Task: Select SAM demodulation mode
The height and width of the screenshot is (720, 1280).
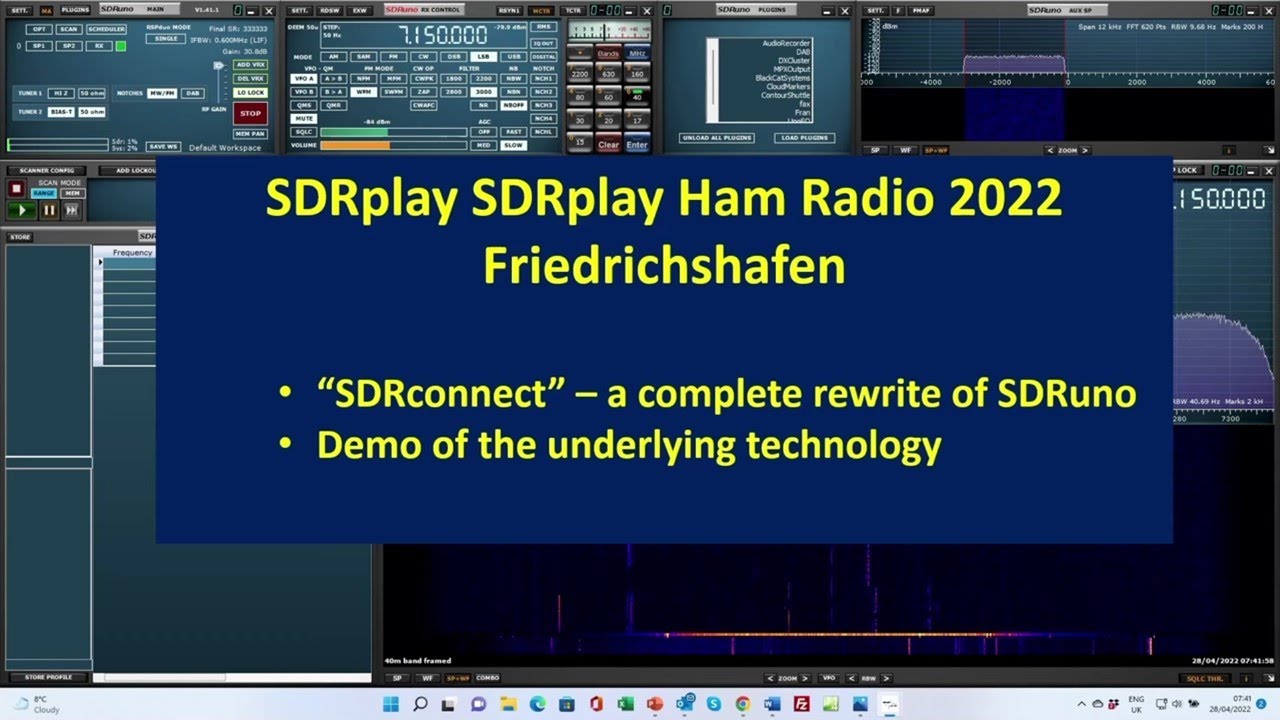Action: (x=363, y=57)
